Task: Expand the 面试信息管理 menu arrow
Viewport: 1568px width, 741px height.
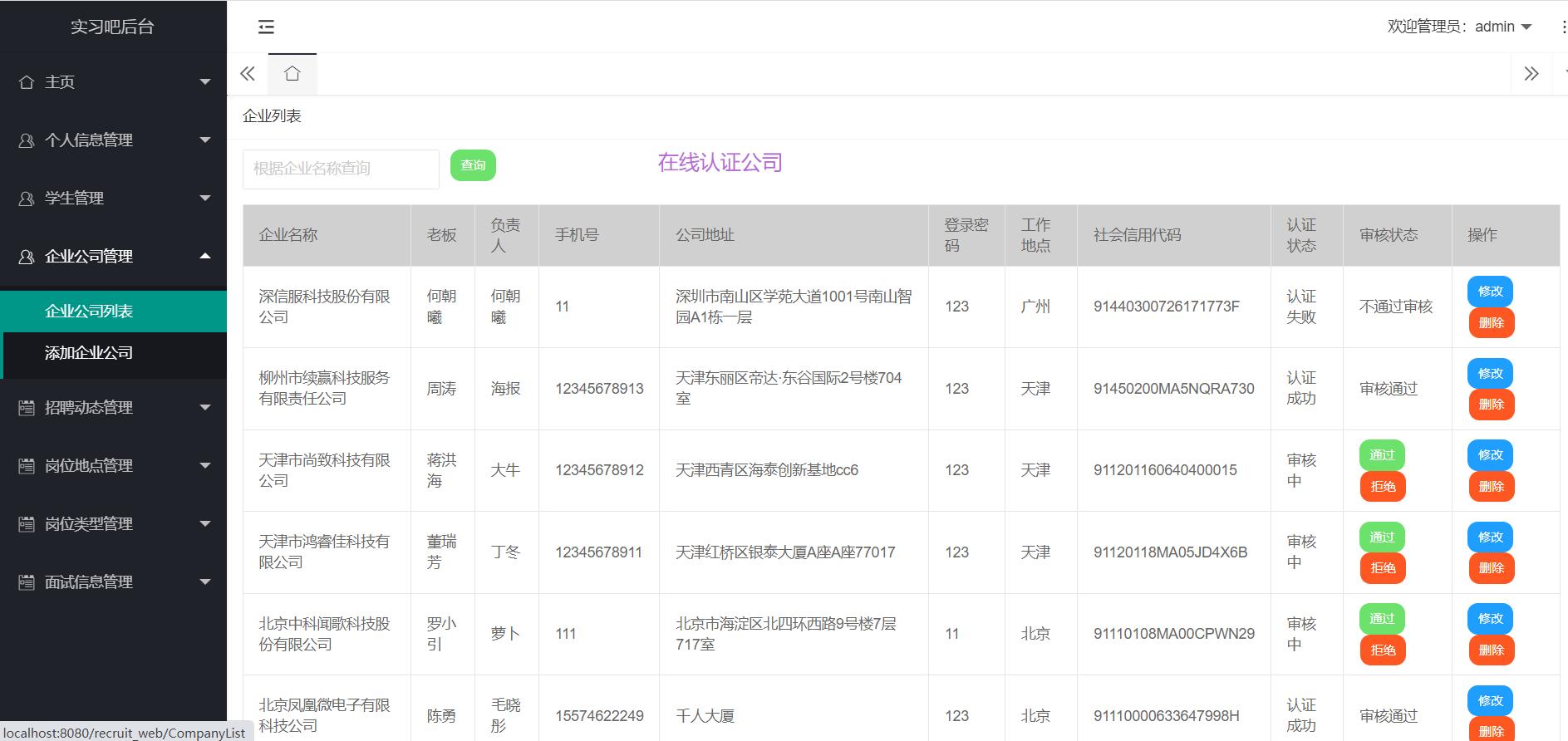Action: (205, 582)
